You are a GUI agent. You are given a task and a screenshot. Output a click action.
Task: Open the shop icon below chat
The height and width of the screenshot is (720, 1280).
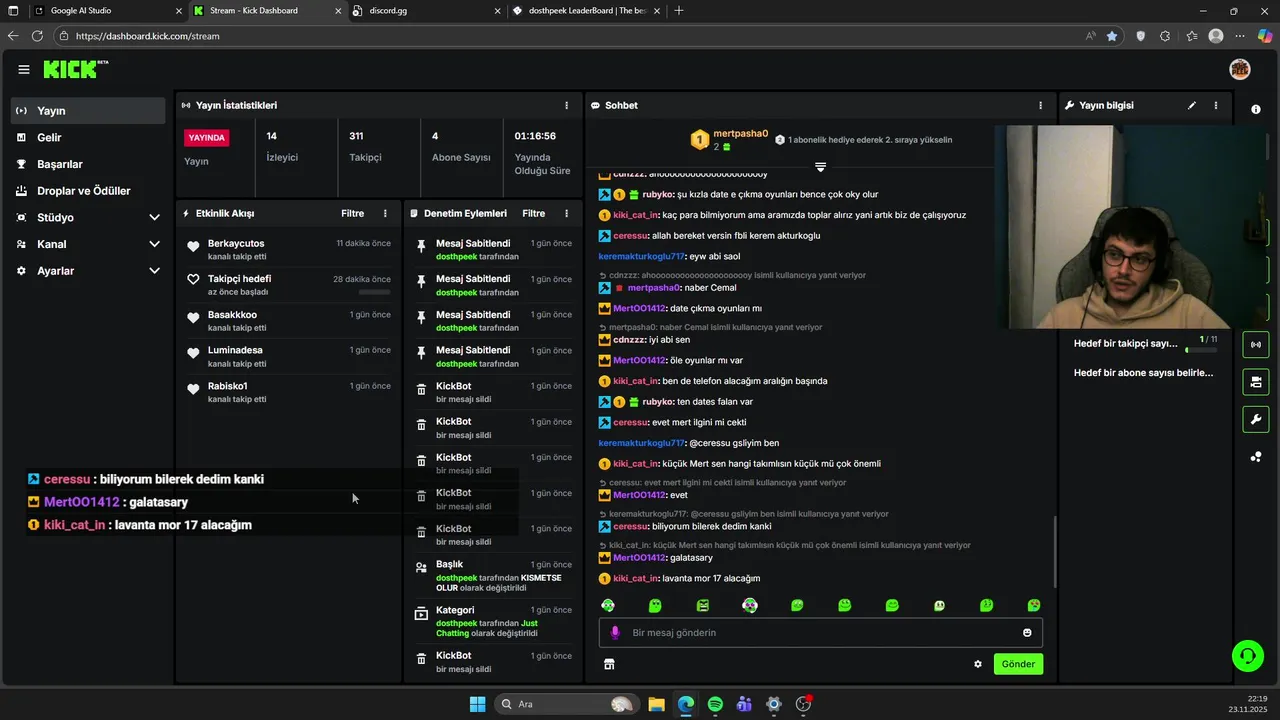(609, 664)
